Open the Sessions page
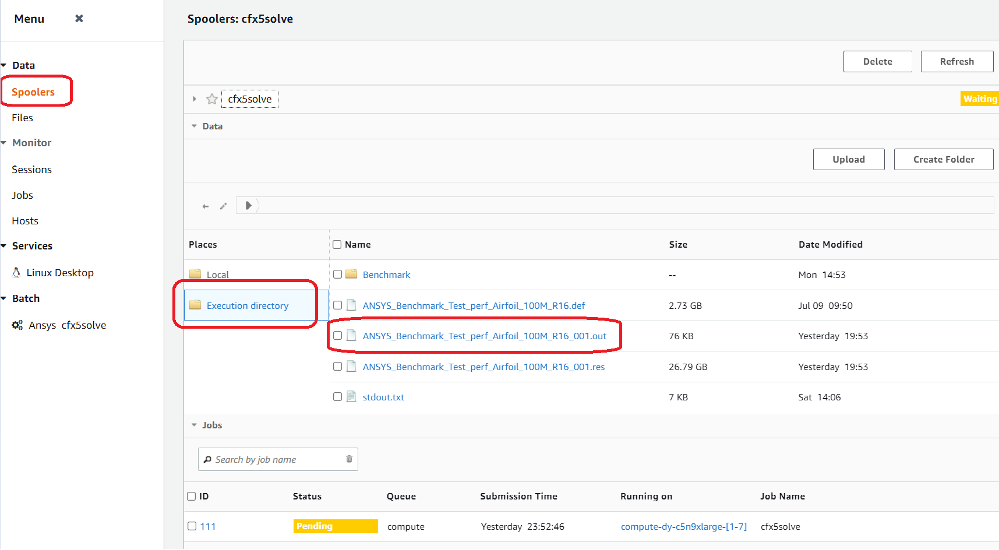 (x=31, y=170)
